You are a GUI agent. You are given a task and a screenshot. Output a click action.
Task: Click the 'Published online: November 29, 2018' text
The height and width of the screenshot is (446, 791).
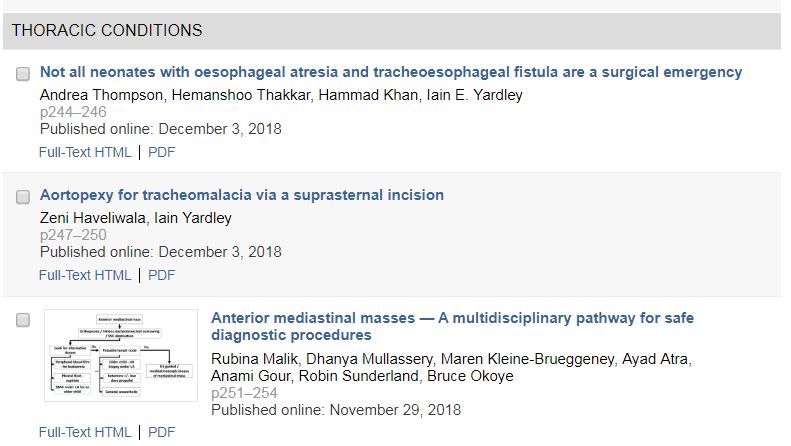point(336,410)
